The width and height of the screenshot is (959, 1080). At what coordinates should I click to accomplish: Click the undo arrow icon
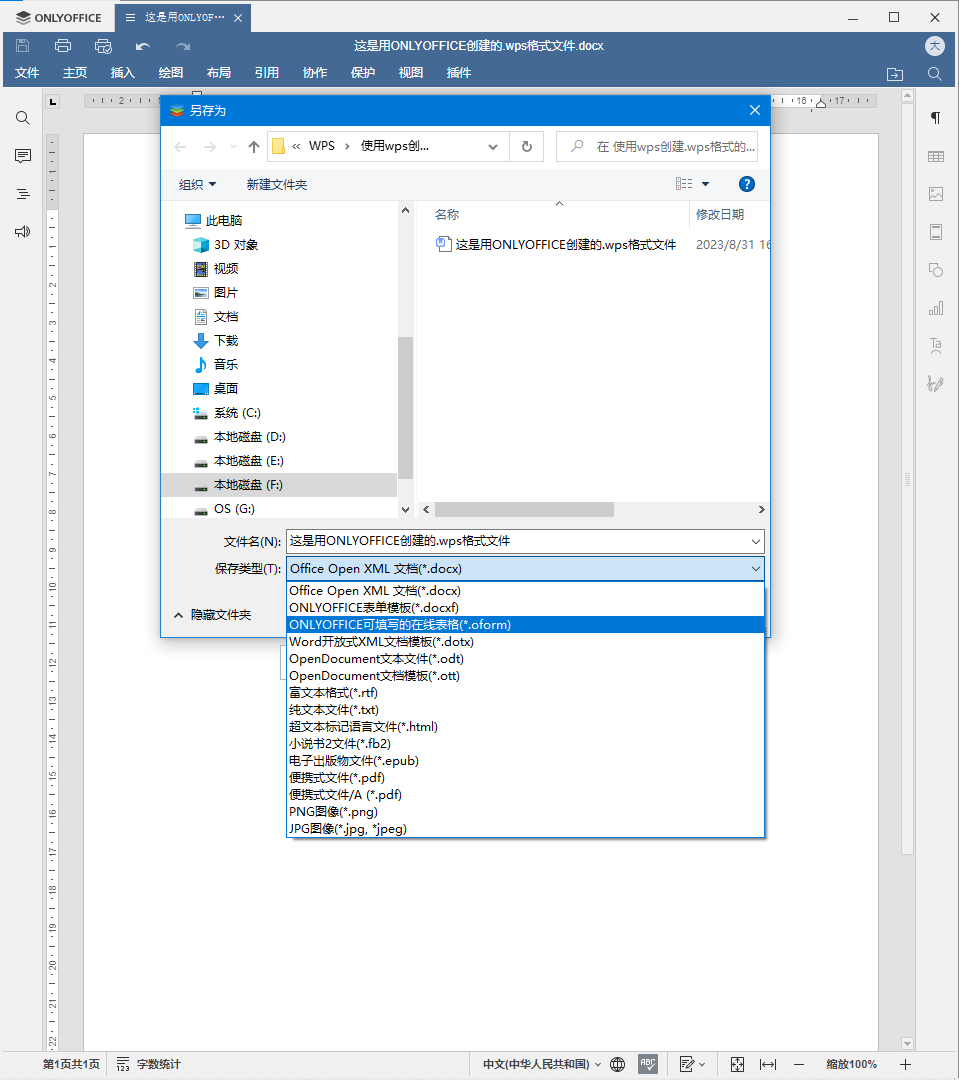point(141,45)
